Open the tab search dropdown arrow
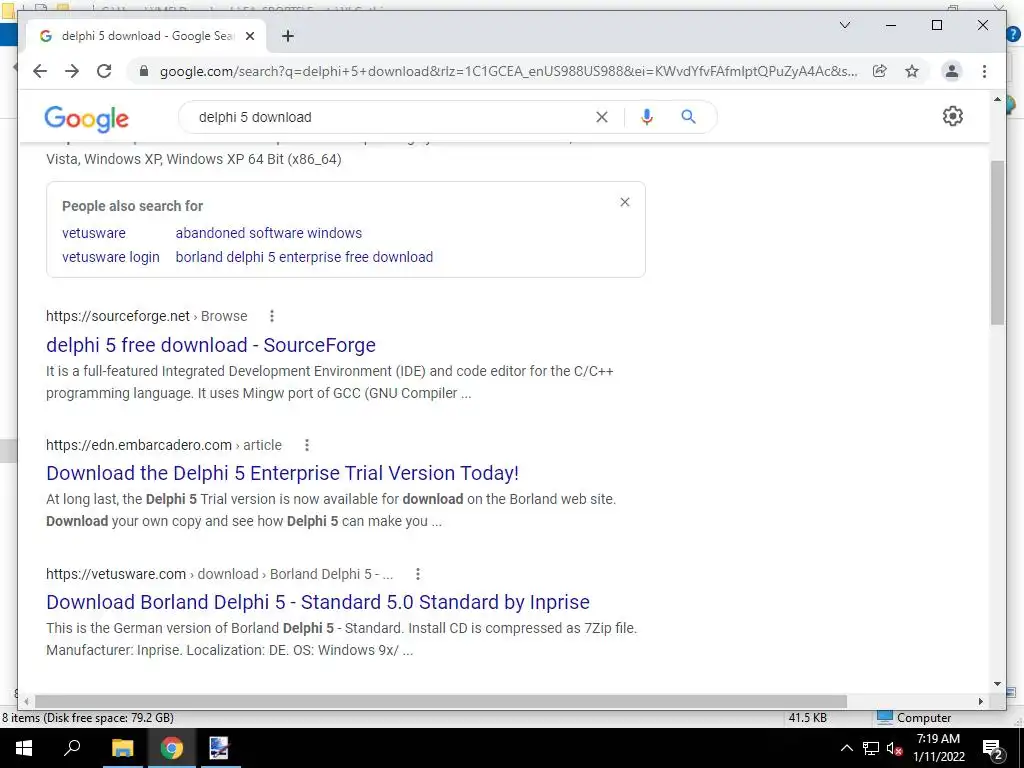The image size is (1024, 768). pos(844,25)
